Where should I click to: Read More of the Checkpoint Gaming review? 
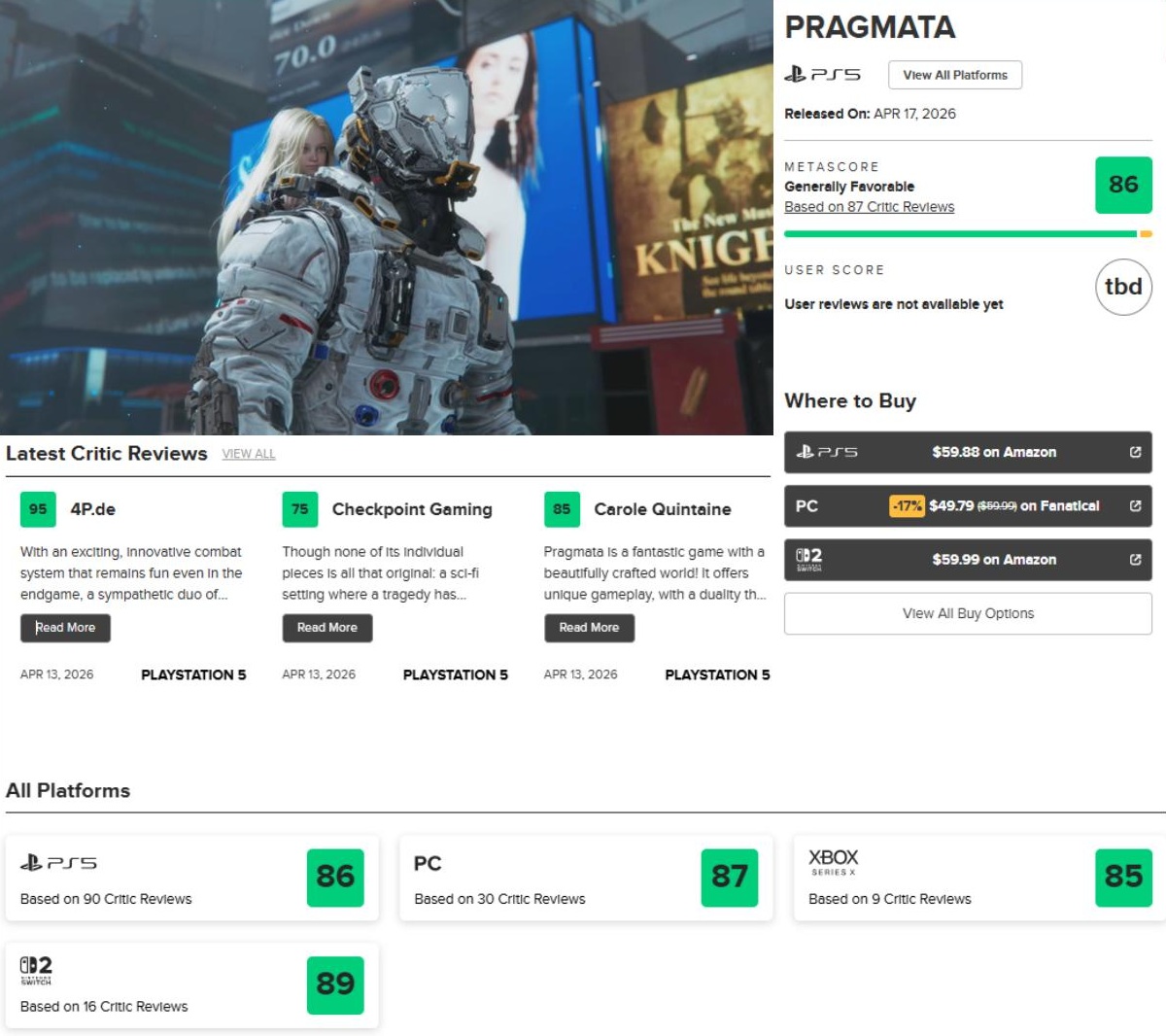pyautogui.click(x=326, y=628)
